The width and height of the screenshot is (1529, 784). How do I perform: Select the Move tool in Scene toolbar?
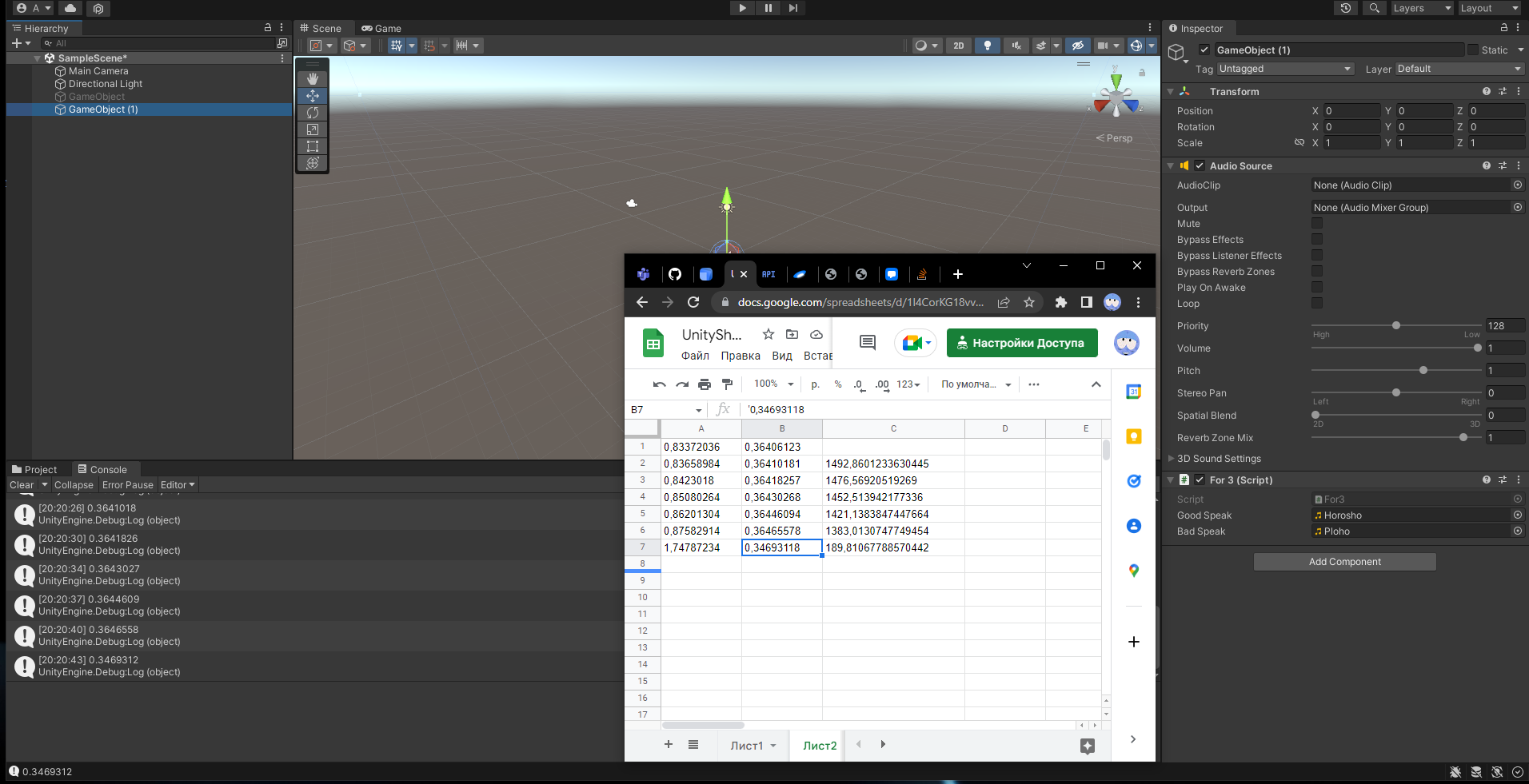pos(312,95)
